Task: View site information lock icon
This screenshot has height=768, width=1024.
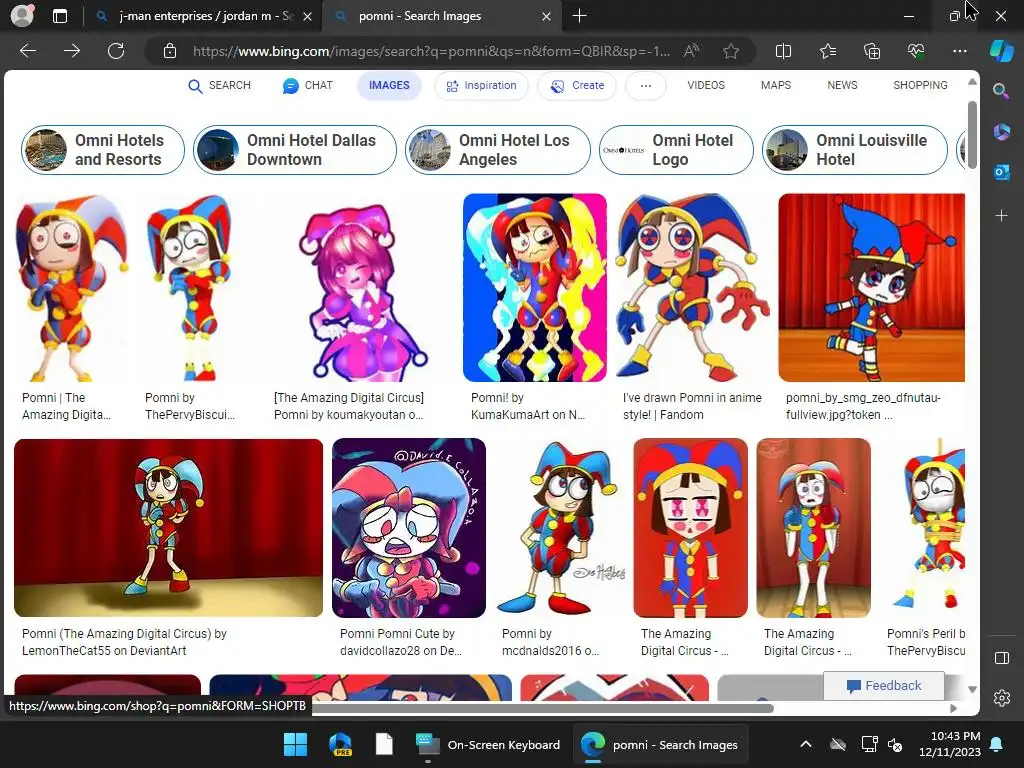Action: point(170,51)
